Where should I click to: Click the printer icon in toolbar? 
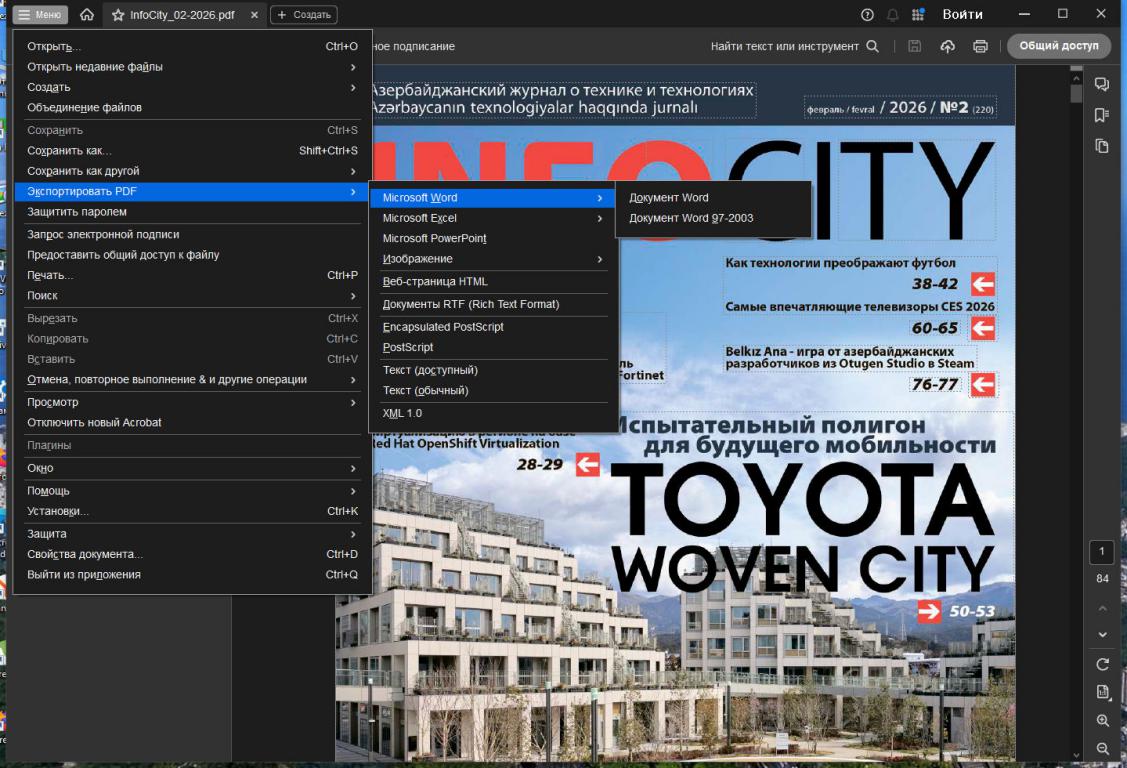pyautogui.click(x=980, y=46)
